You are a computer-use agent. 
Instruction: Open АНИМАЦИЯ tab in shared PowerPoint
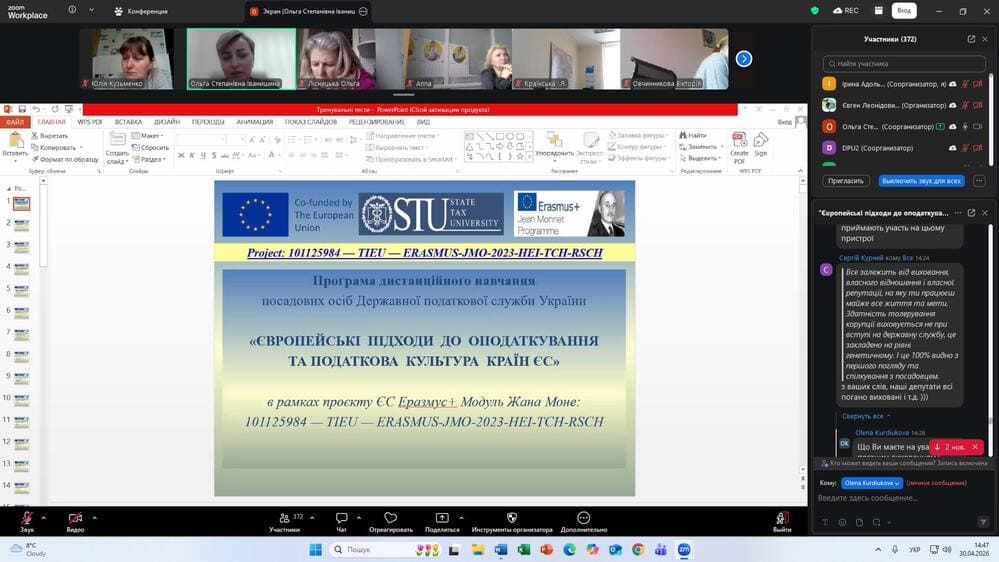254,122
